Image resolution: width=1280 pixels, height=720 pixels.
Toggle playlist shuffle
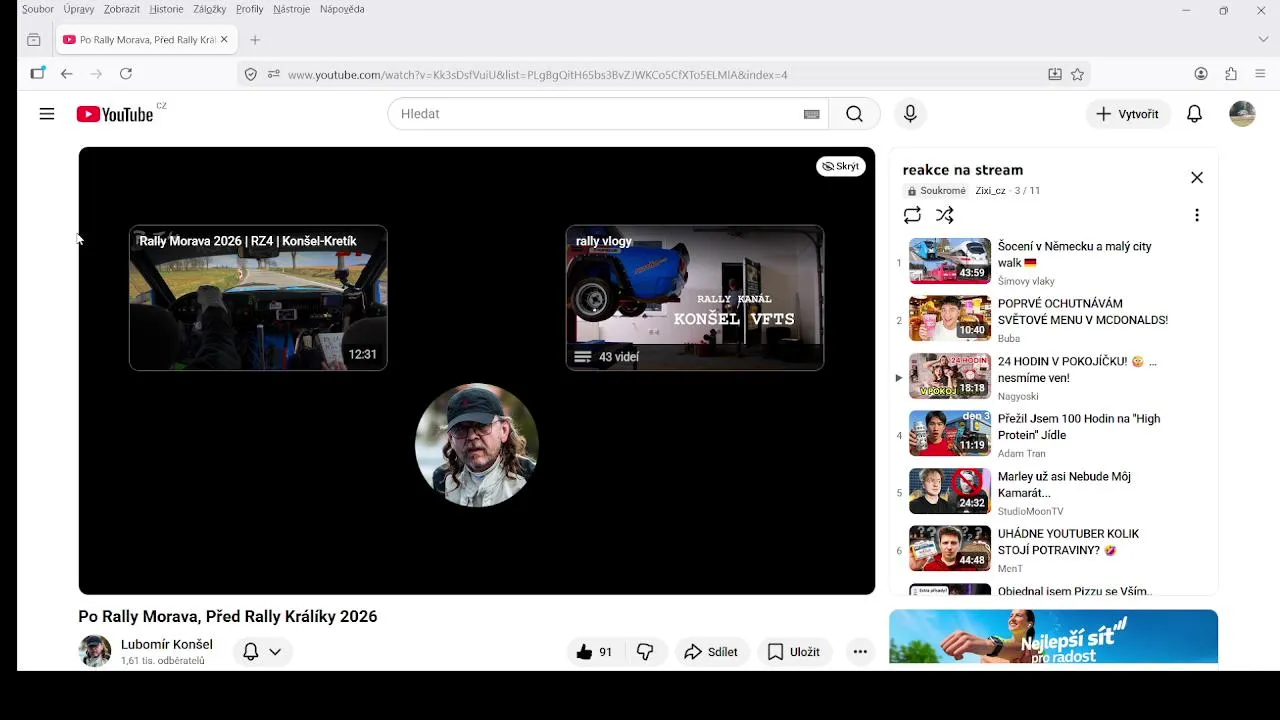click(x=945, y=215)
